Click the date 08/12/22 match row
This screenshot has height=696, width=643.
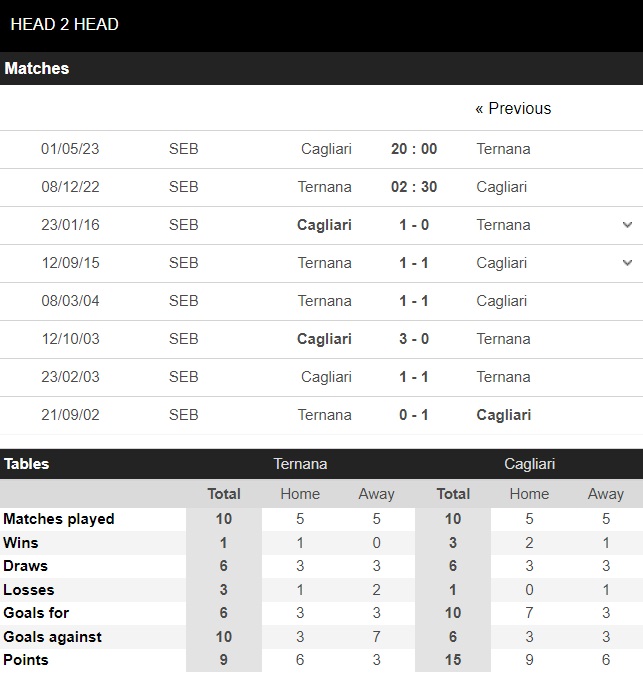click(x=70, y=187)
